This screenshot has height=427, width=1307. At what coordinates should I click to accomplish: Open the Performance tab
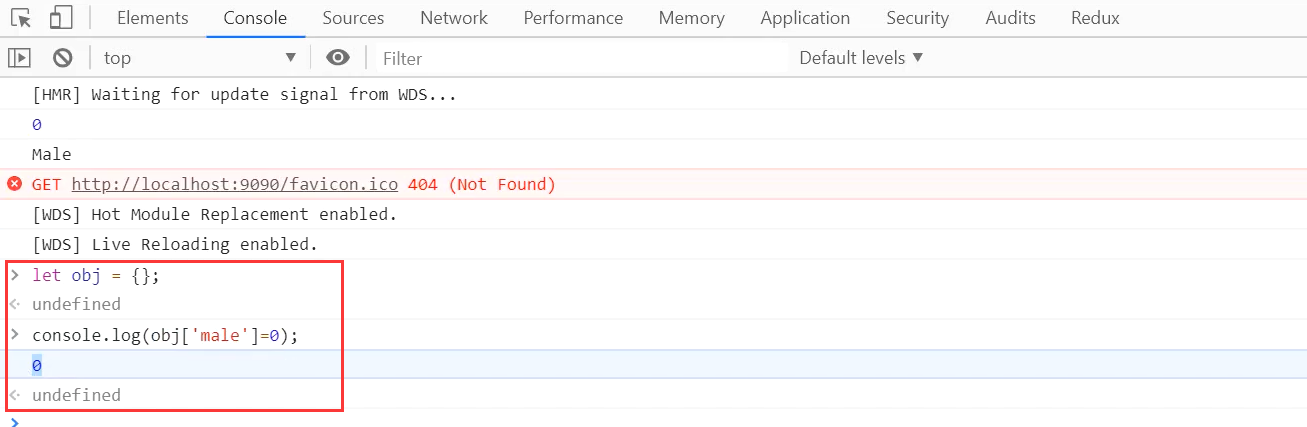tap(573, 18)
